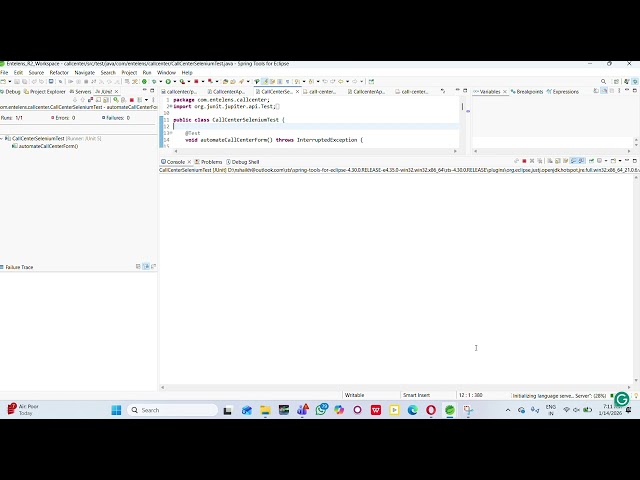The width and height of the screenshot is (640, 480).
Task: Expand the collapsed import statements in editor
Action: pos(169,106)
